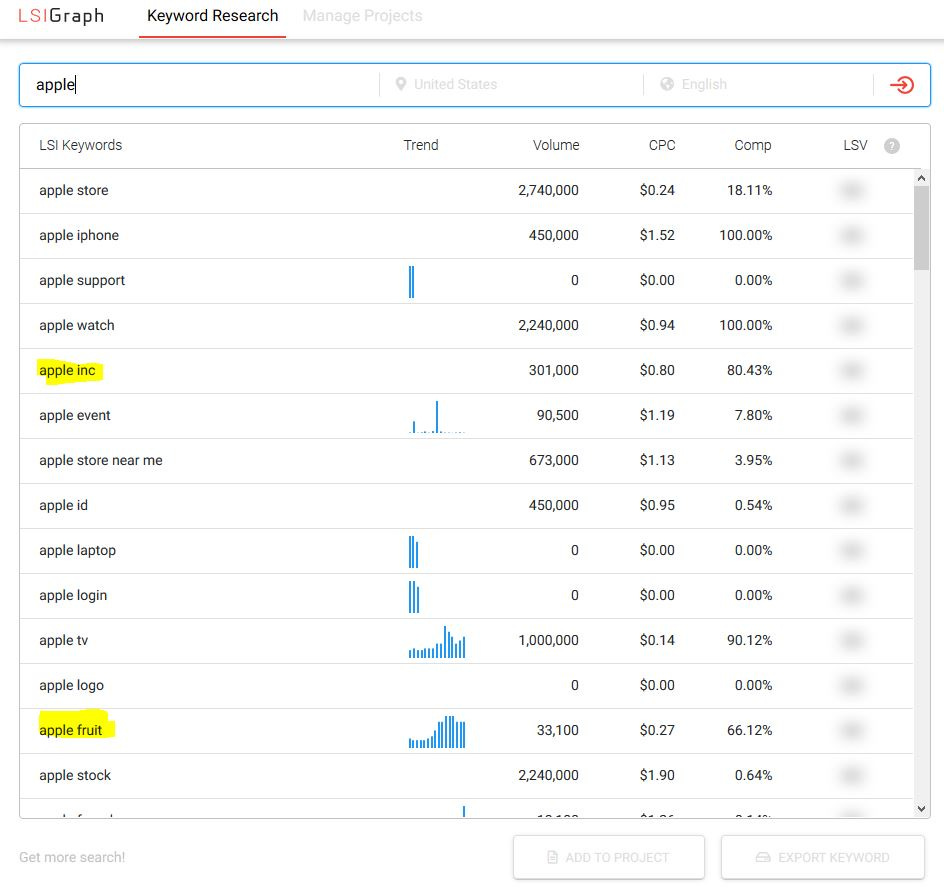Click the 18.11% competition value

point(750,191)
